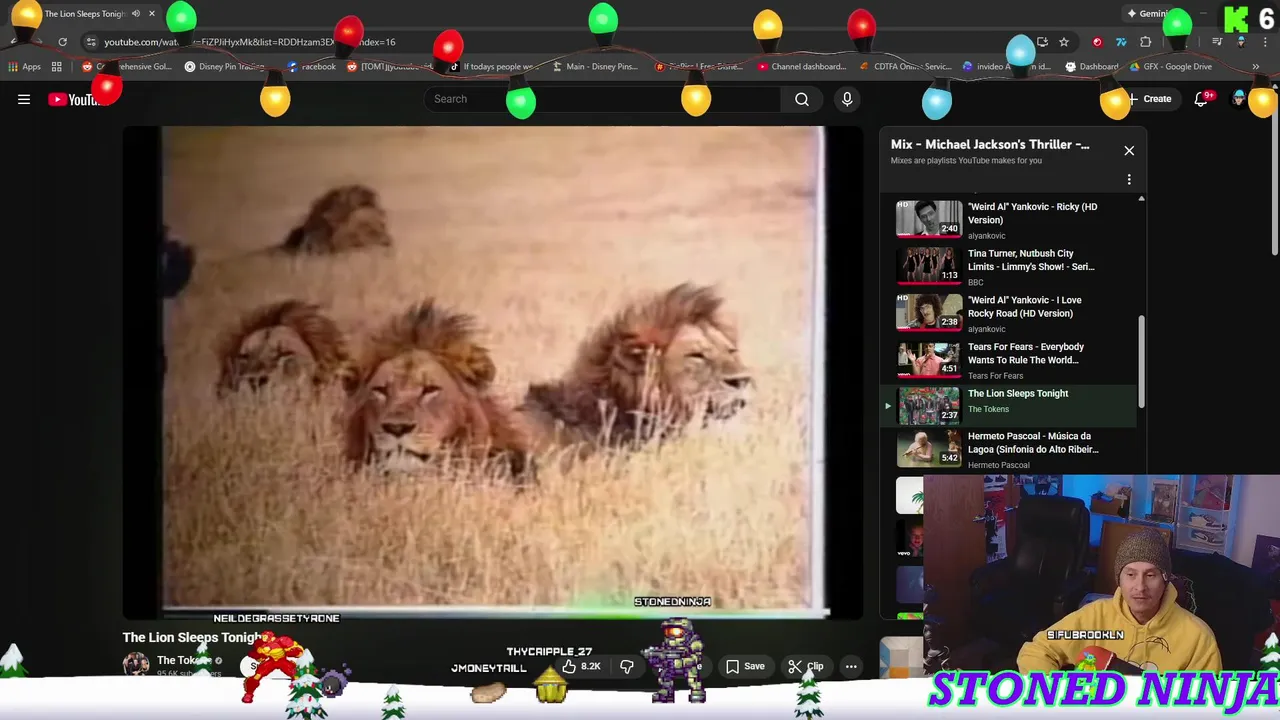Show more bookmarks with the overflow chevron
This screenshot has height=720, width=1280.
[x=1255, y=67]
